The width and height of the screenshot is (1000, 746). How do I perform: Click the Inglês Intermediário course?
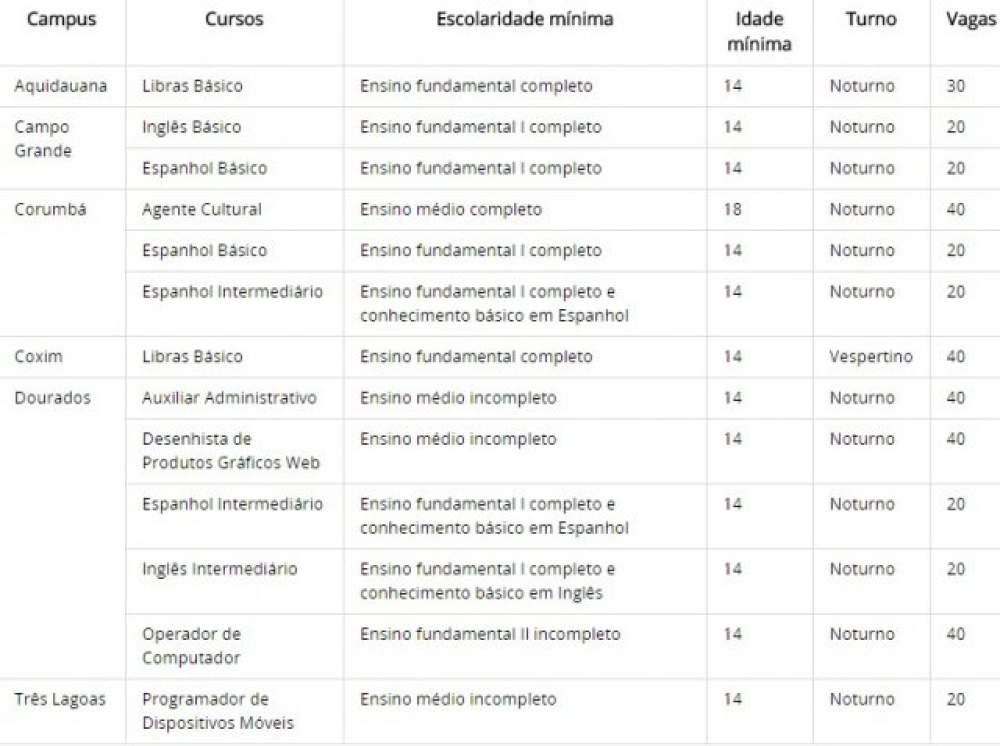(219, 569)
